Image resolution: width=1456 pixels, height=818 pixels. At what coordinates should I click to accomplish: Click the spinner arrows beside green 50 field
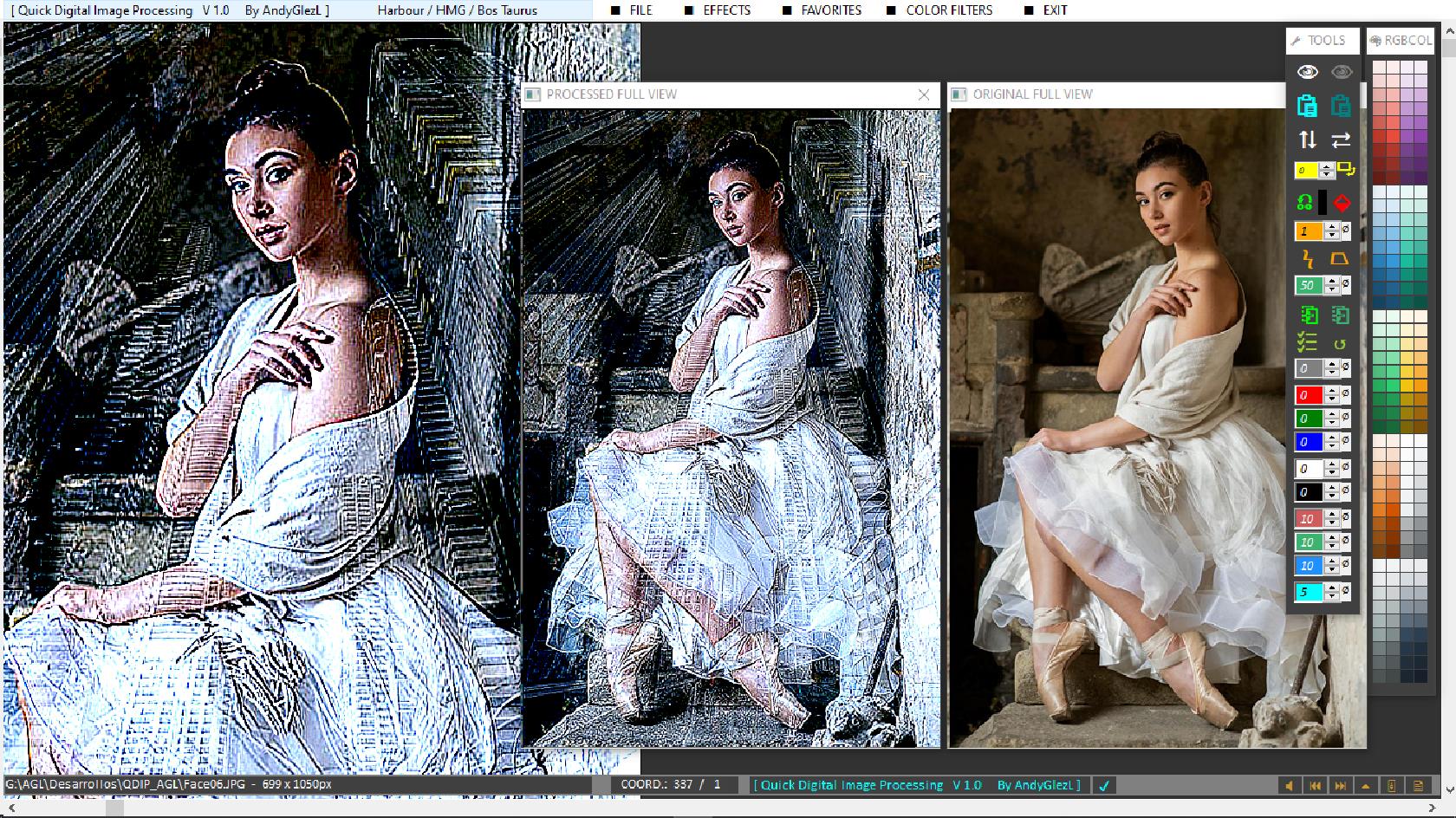(x=1332, y=285)
